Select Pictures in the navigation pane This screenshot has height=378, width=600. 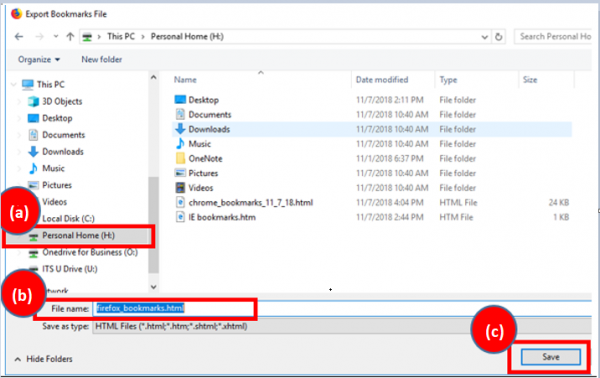pyautogui.click(x=57, y=185)
